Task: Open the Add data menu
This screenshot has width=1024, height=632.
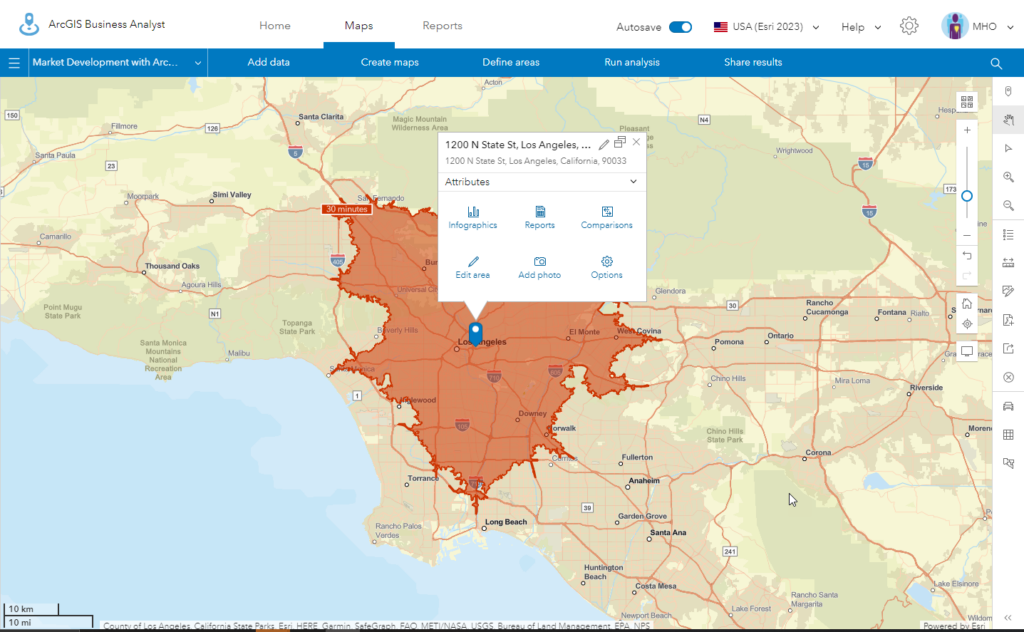Action: [x=268, y=63]
